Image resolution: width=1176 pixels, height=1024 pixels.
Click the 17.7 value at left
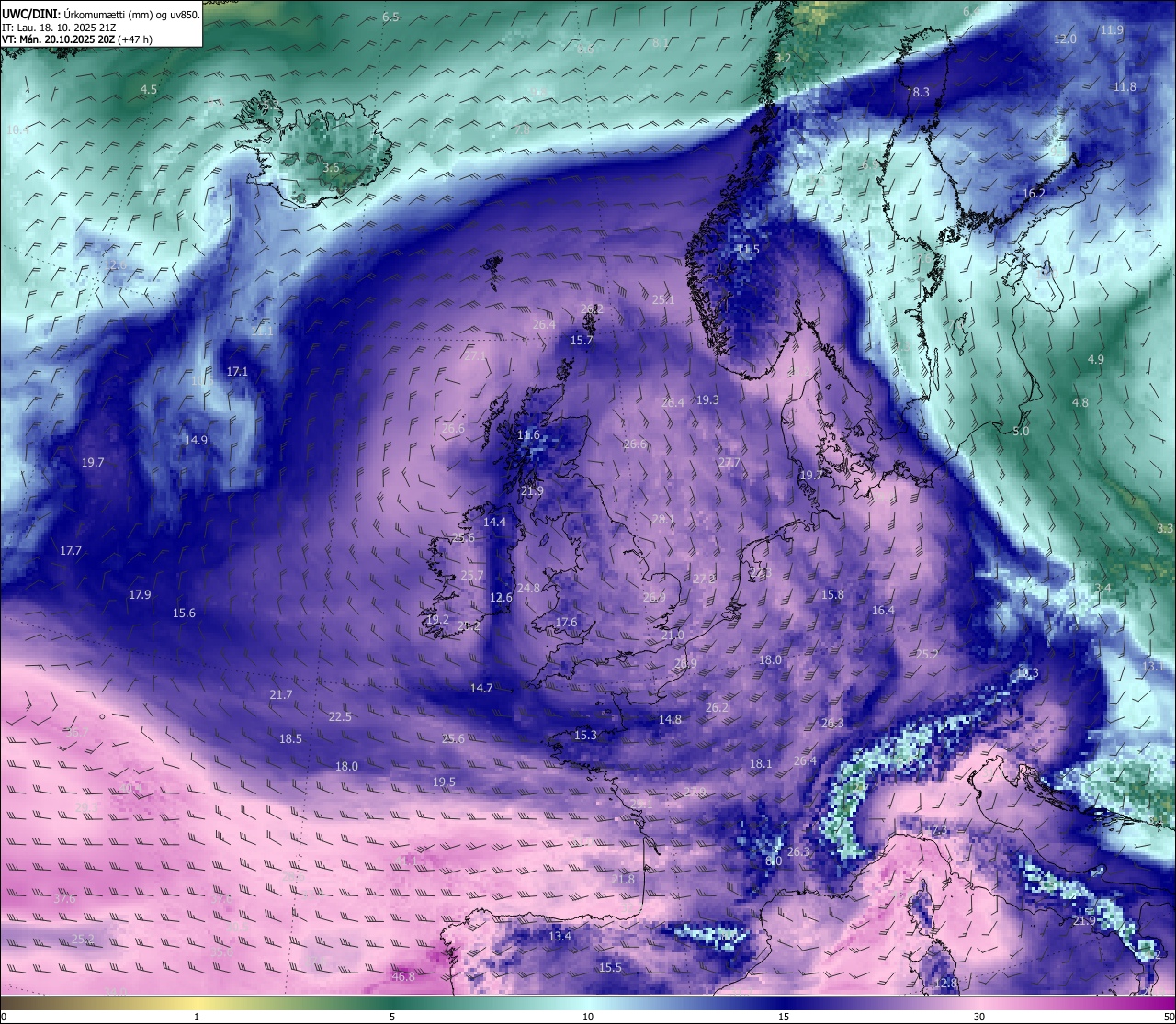click(71, 550)
